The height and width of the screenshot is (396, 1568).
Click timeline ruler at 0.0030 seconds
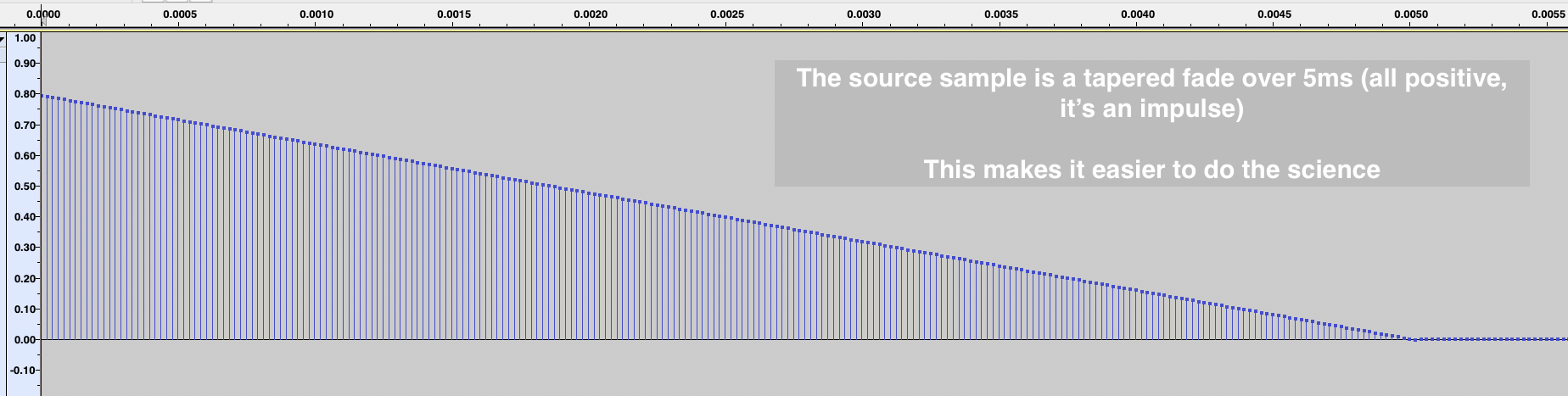[864, 14]
